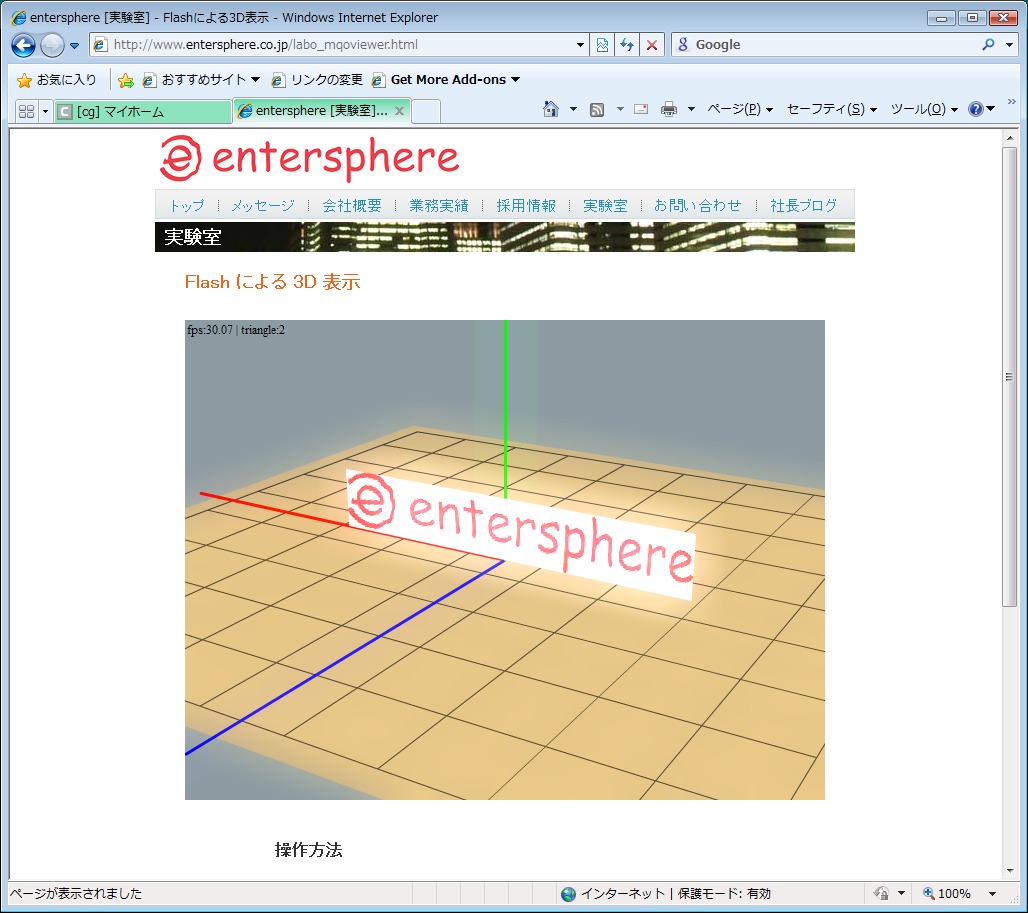Open the ページ(P) menu
The height and width of the screenshot is (913, 1028).
(740, 109)
